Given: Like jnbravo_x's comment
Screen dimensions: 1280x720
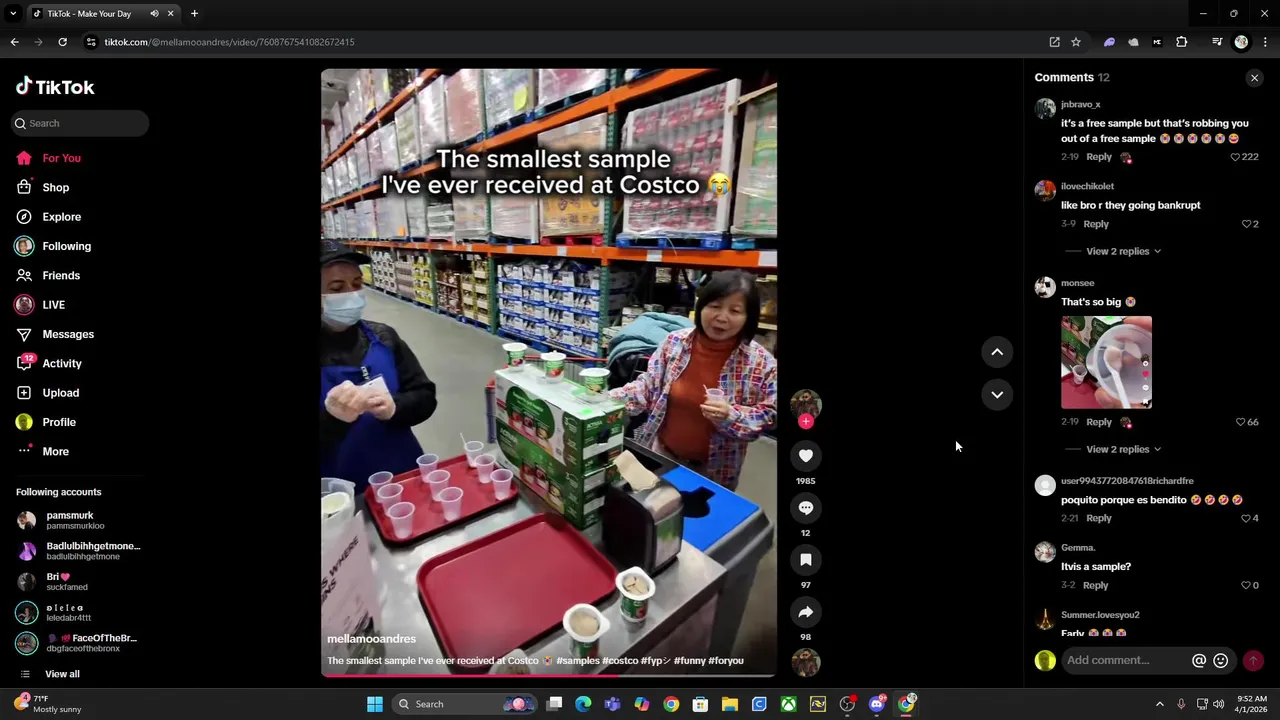Looking at the screenshot, I should 1235,157.
